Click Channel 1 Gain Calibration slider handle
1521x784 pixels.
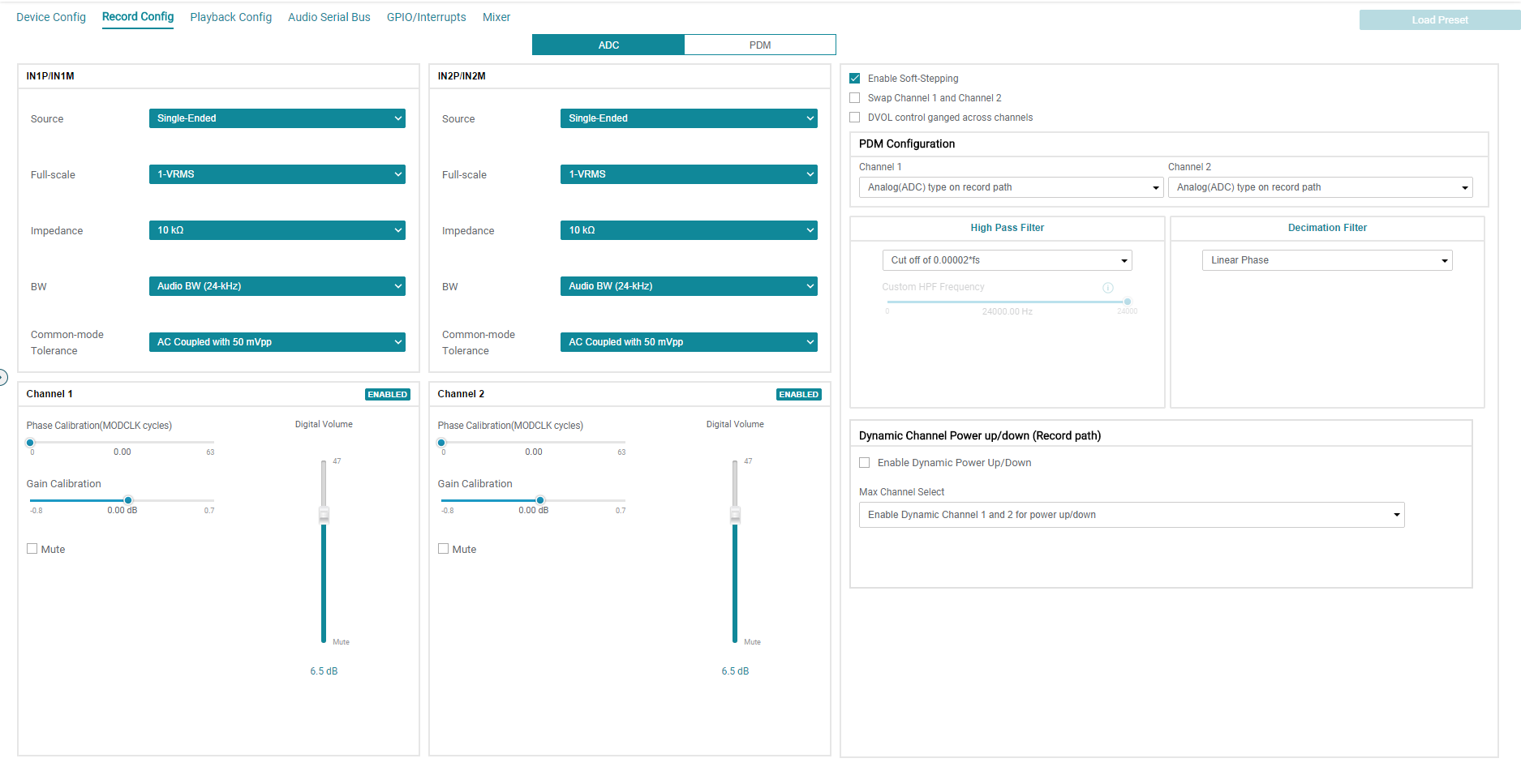pos(128,500)
